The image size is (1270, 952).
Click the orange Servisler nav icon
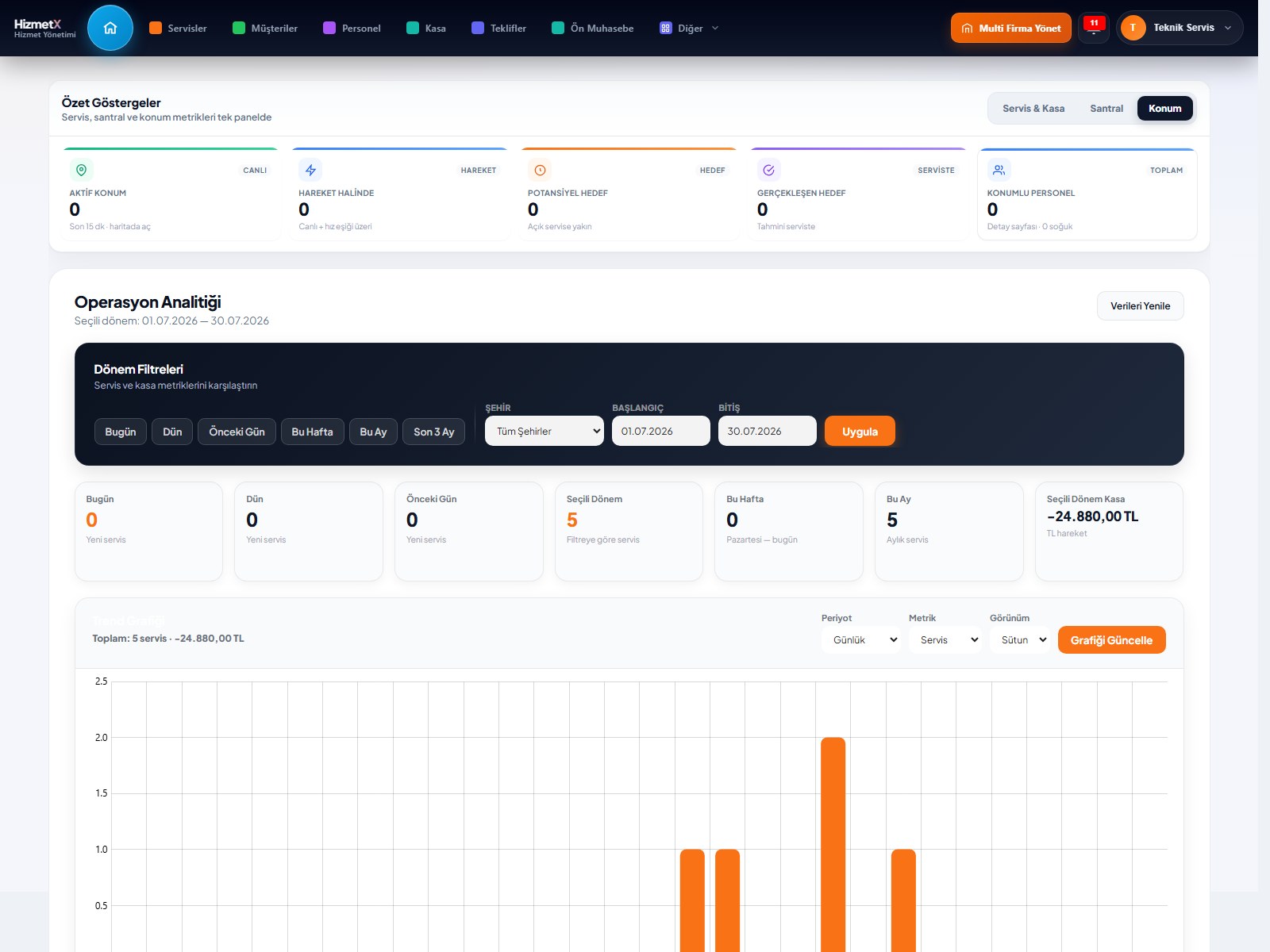(x=156, y=28)
